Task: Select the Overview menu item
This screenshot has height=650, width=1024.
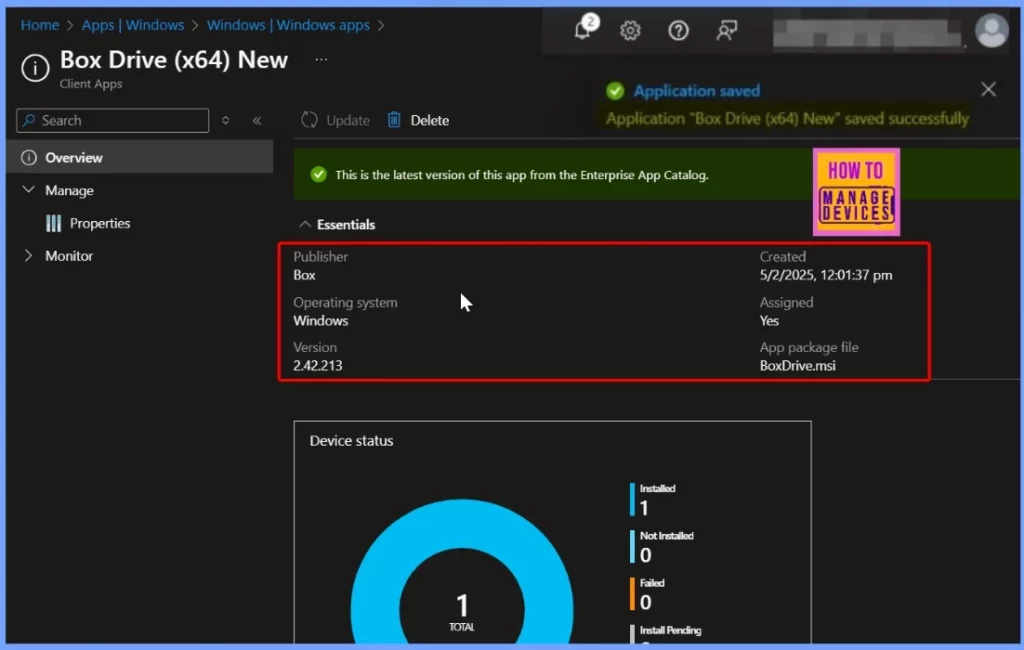Action: (140, 157)
